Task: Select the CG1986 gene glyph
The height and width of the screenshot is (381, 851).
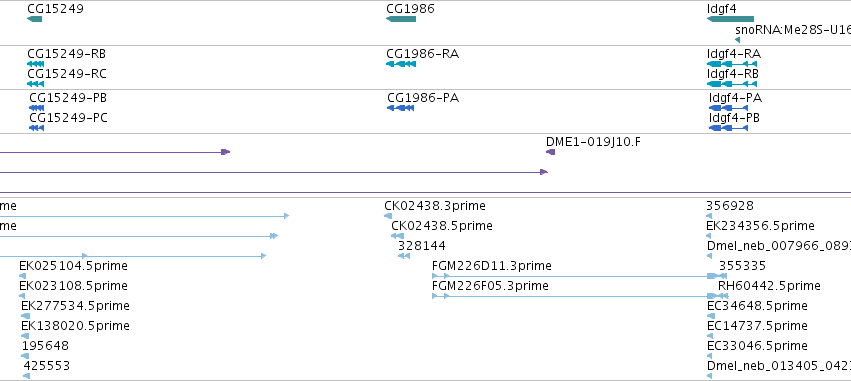Action: 401,19
